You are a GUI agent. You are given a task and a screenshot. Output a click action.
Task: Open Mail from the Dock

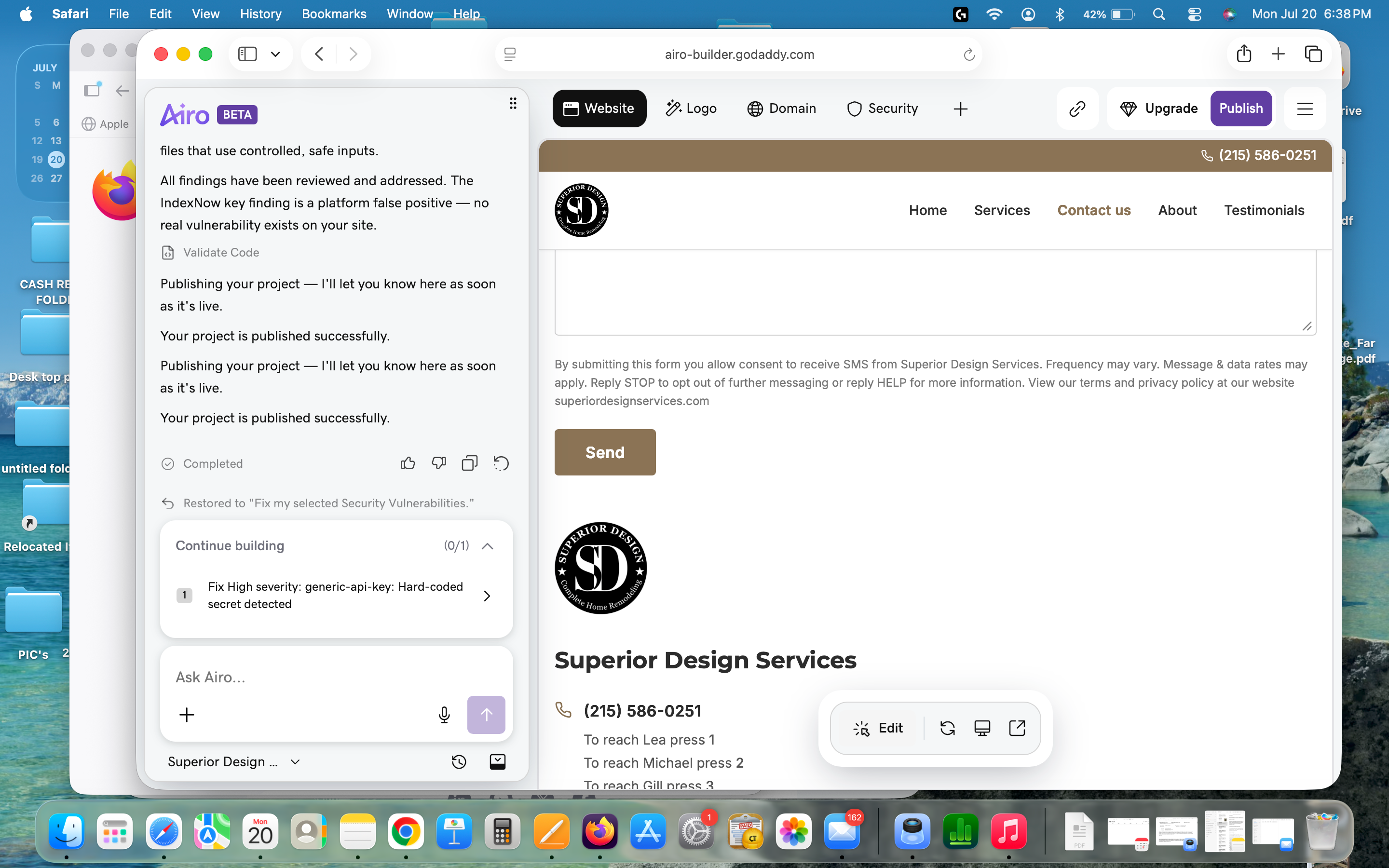pyautogui.click(x=842, y=831)
